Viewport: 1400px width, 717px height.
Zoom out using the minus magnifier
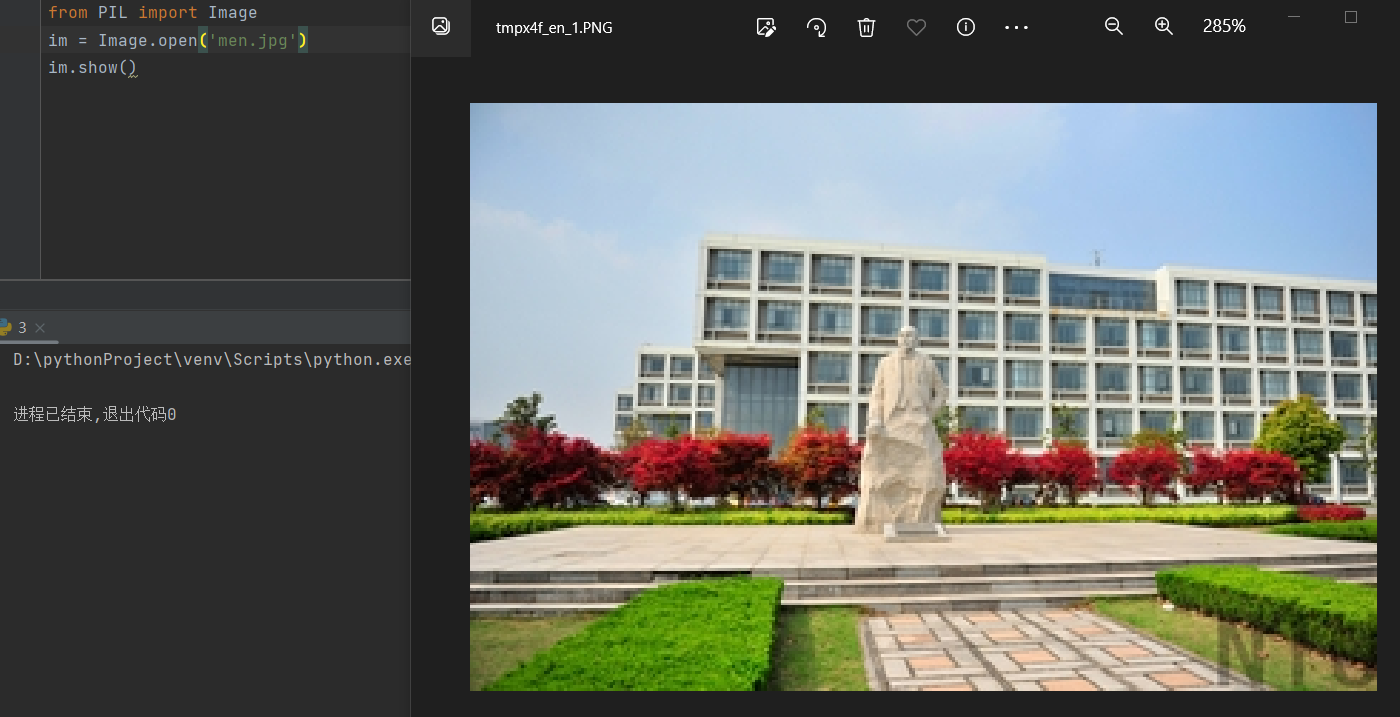[x=1113, y=27]
